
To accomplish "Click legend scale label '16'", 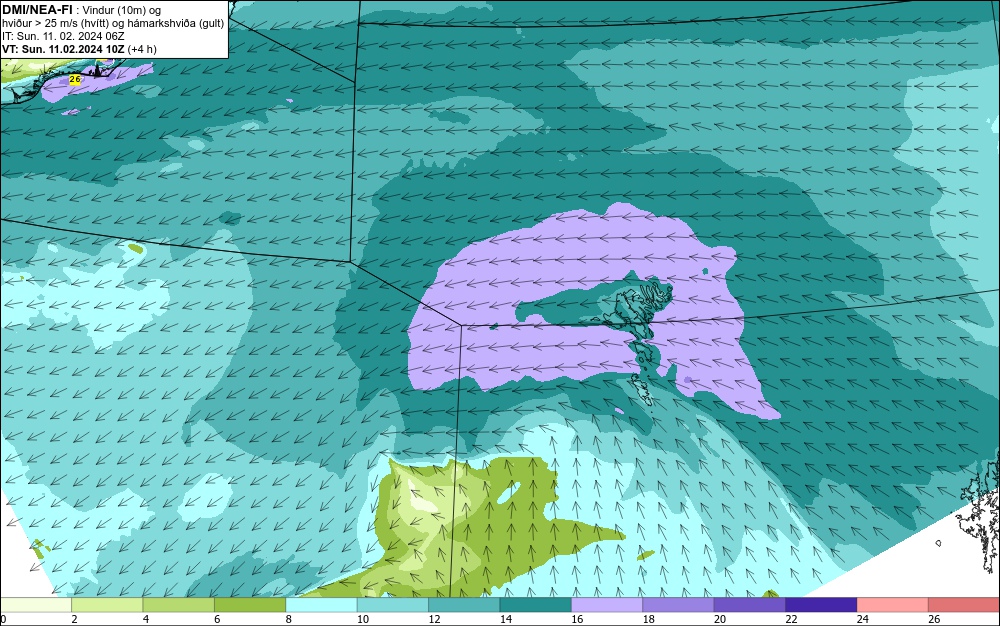I will coord(577,619).
